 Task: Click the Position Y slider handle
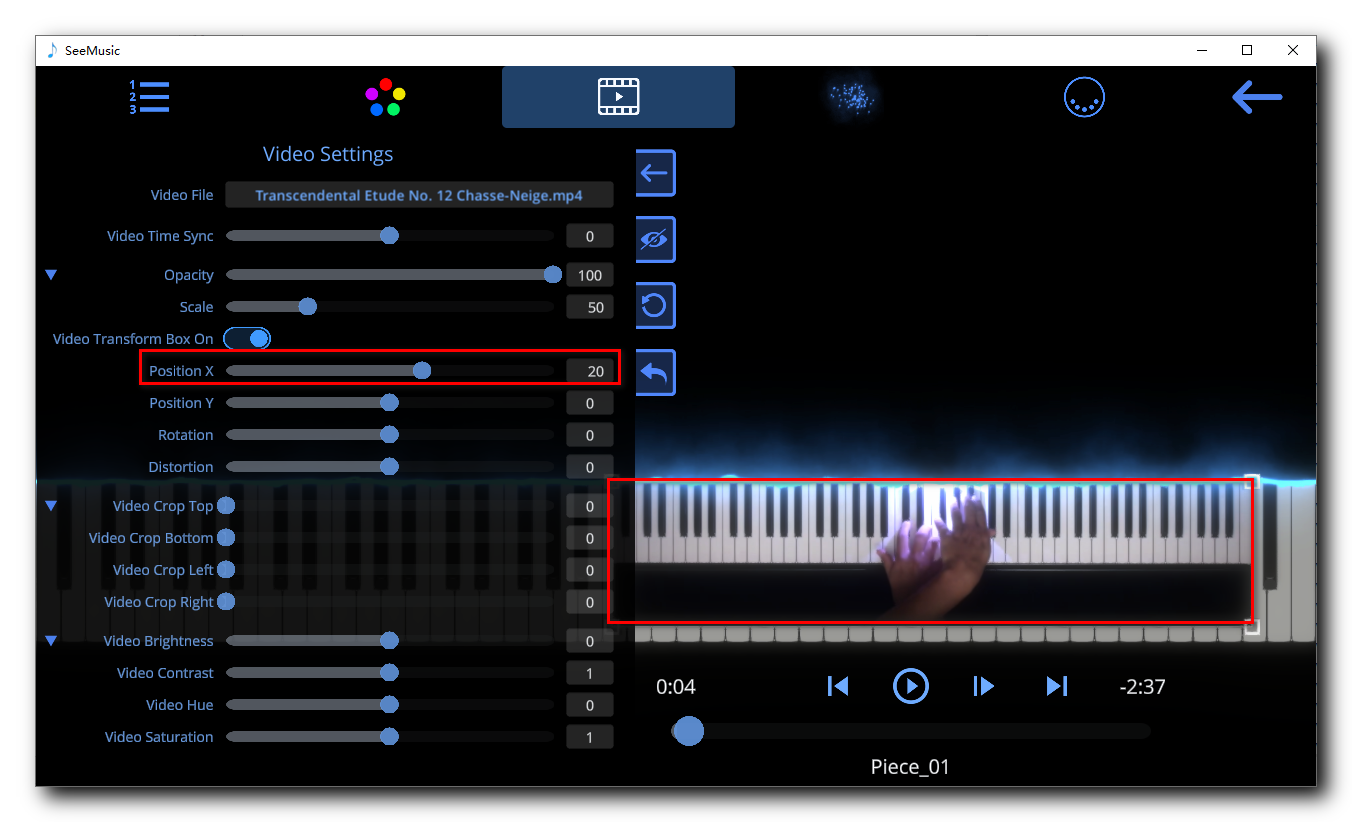coord(390,403)
